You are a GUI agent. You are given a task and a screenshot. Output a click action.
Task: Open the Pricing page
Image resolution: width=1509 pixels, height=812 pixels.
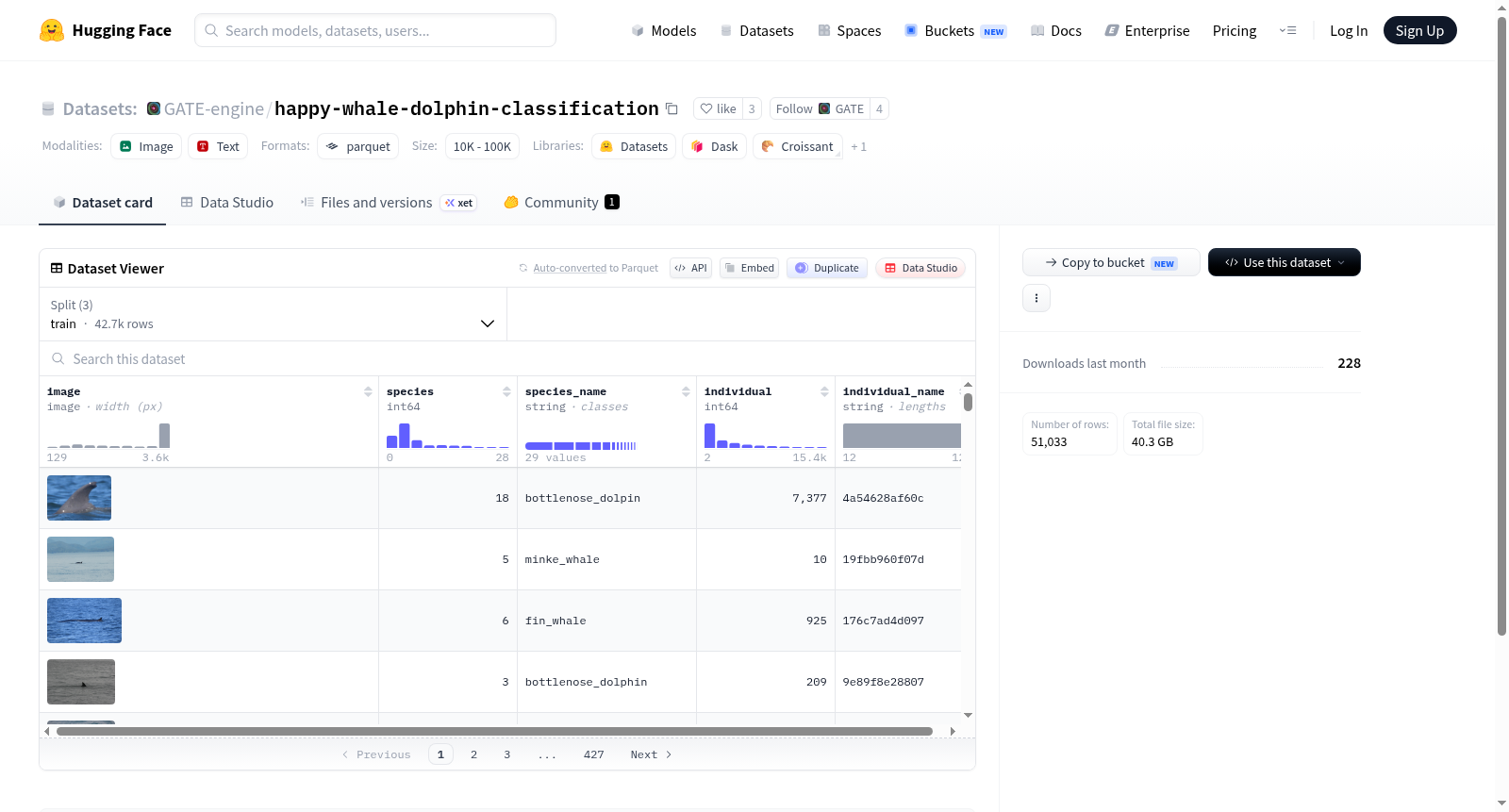(x=1235, y=30)
